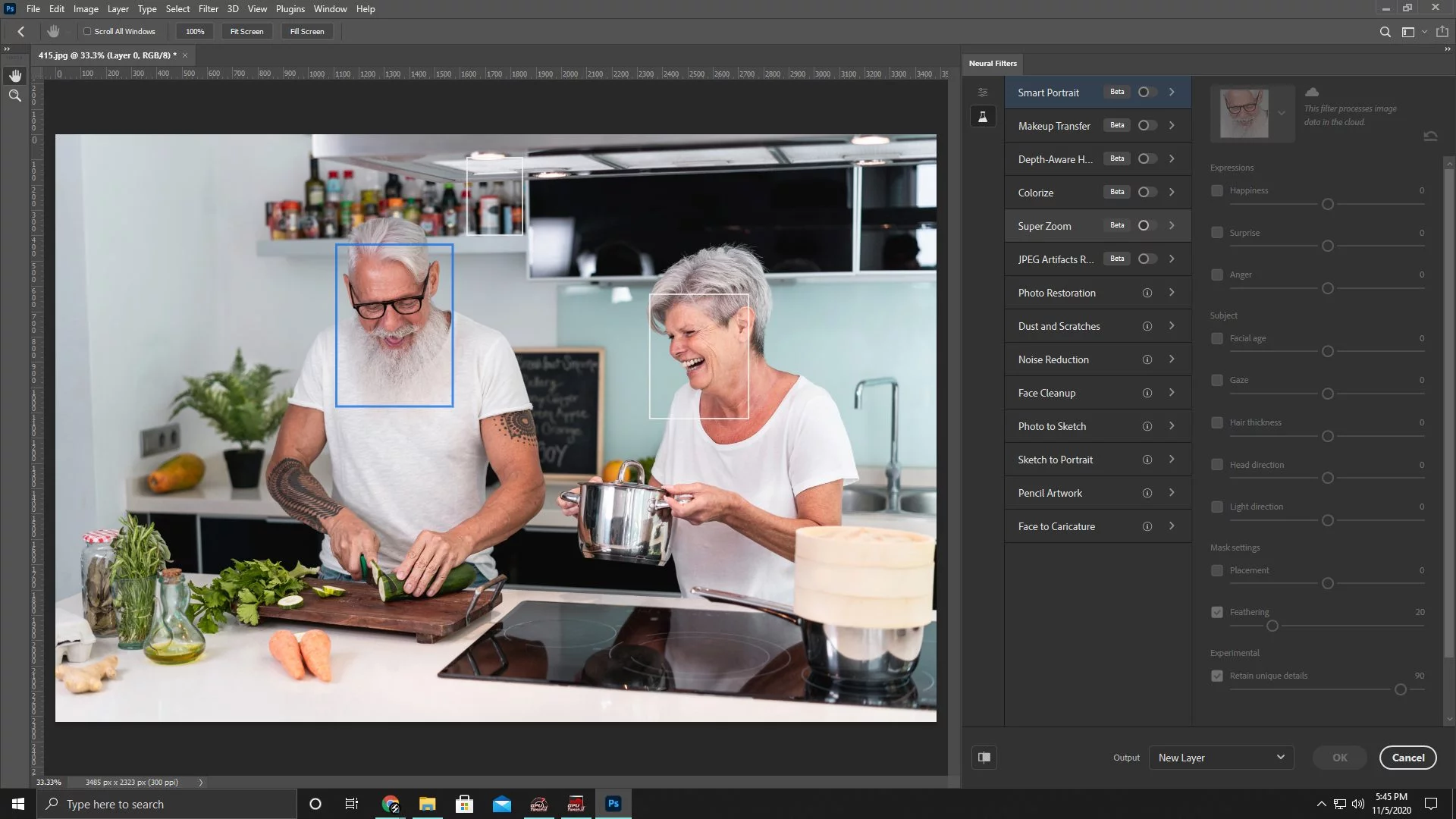Expand the Colorize chevron

click(x=1172, y=192)
